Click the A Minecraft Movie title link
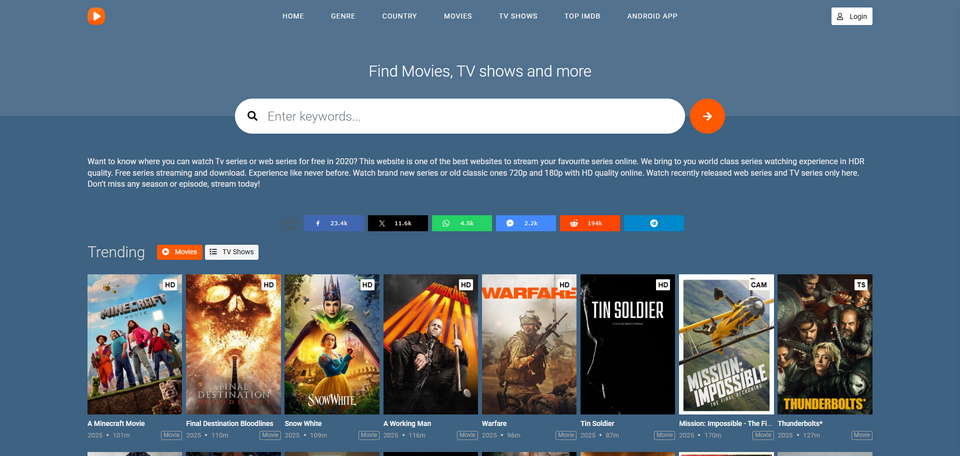The width and height of the screenshot is (960, 456). [116, 424]
